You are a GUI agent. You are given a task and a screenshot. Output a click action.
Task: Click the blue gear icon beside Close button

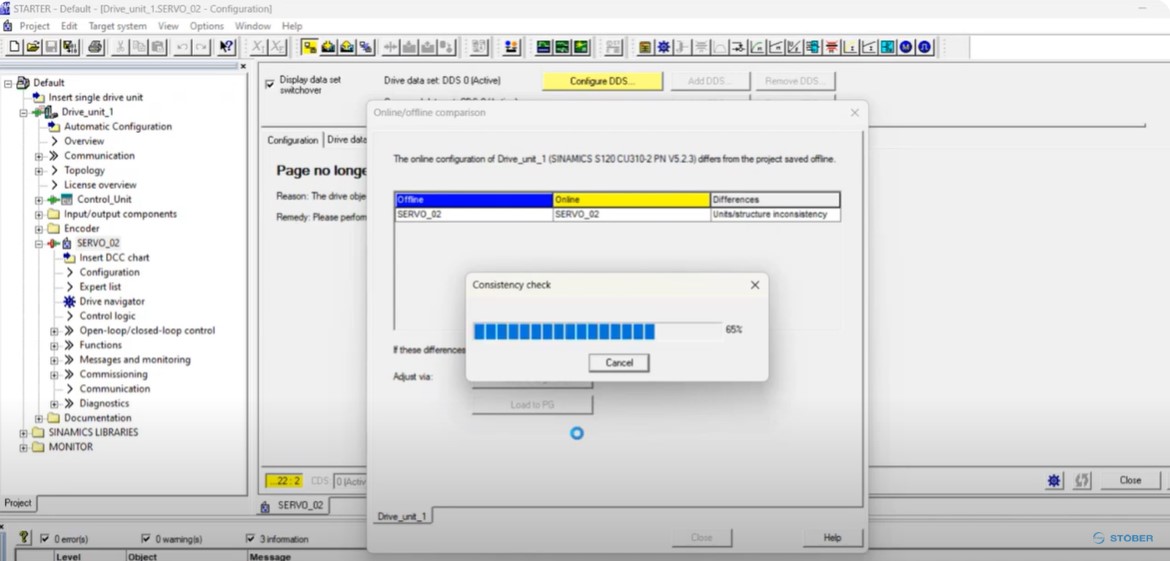1054,480
